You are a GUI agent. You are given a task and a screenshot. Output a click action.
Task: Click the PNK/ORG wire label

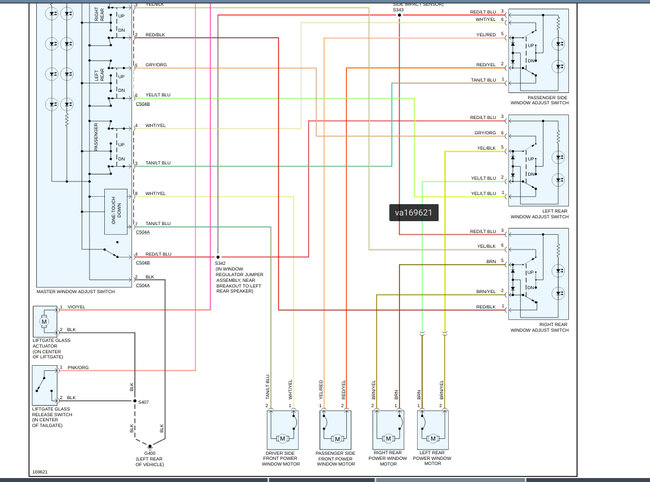pos(78,368)
